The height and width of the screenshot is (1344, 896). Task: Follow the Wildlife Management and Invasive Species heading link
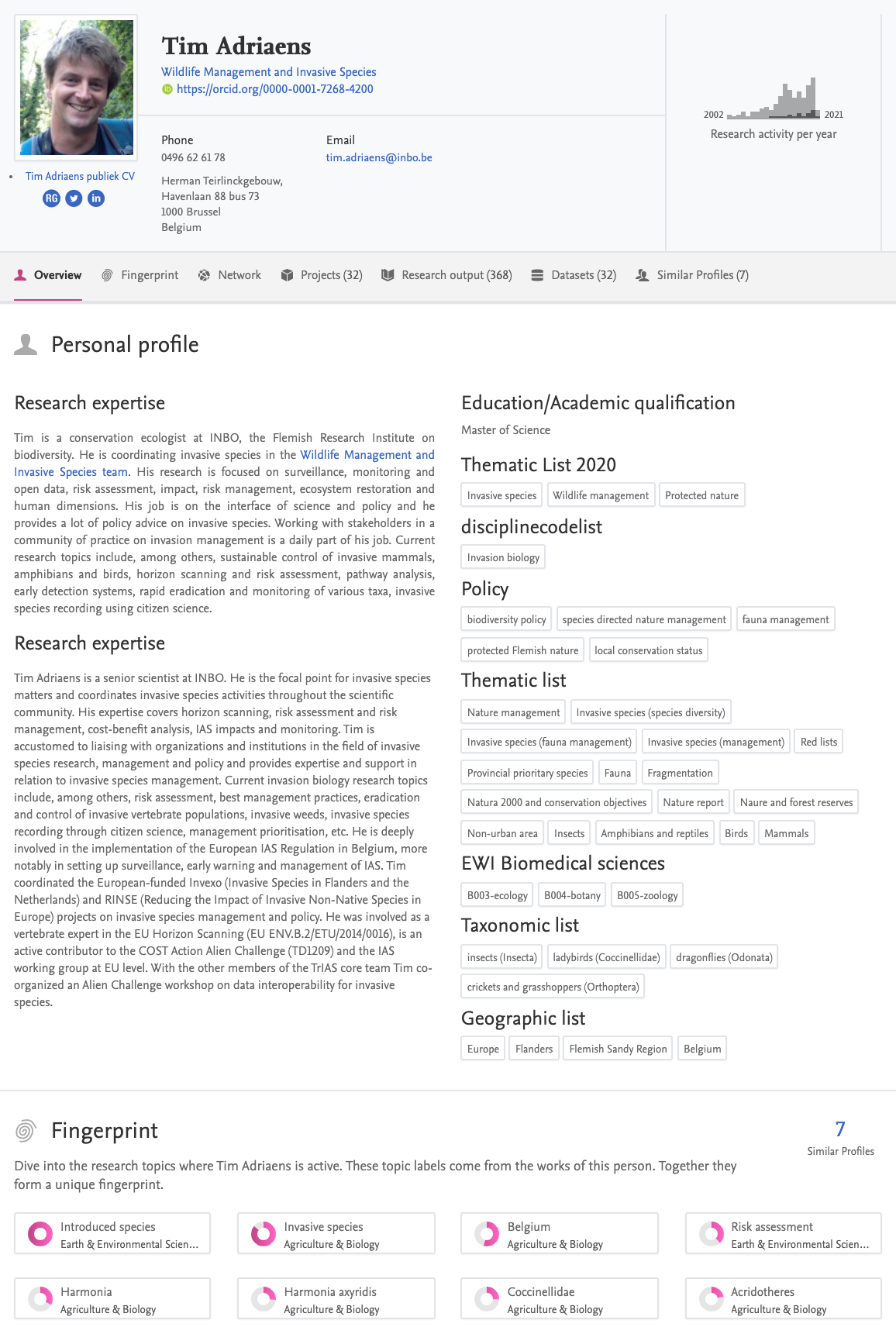click(268, 72)
